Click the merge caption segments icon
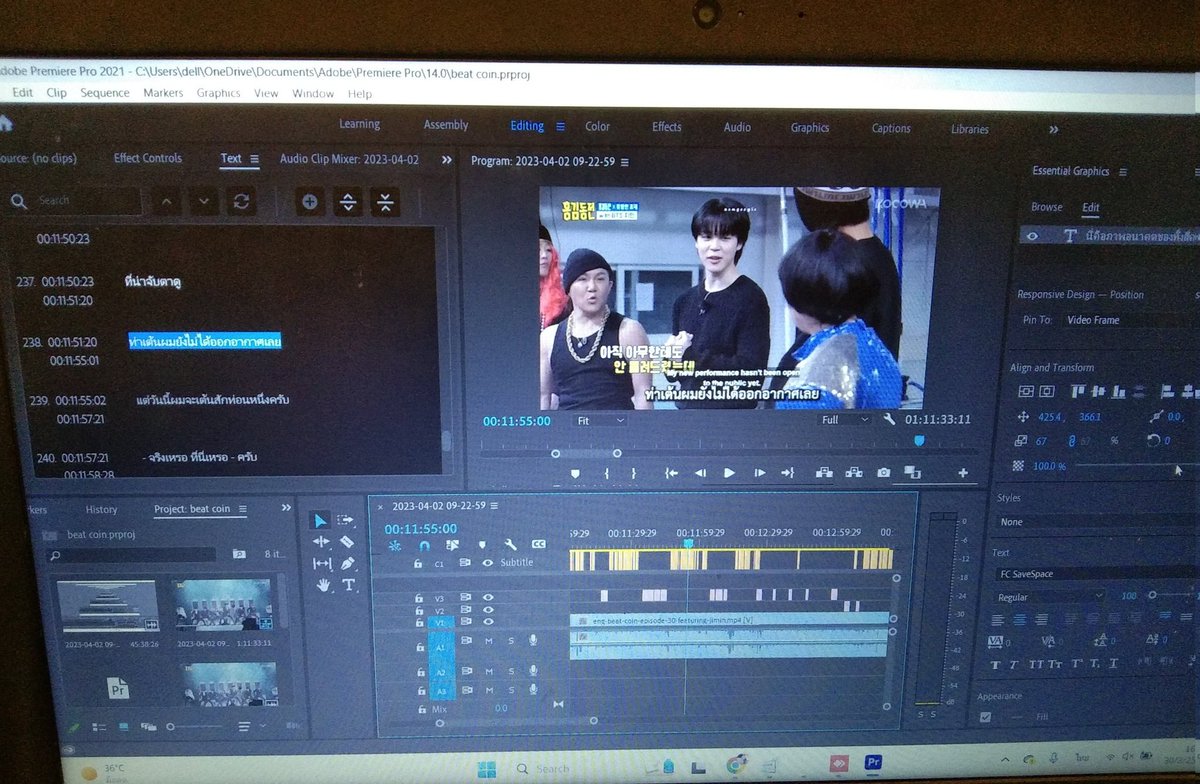The height and width of the screenshot is (784, 1200). (385, 202)
